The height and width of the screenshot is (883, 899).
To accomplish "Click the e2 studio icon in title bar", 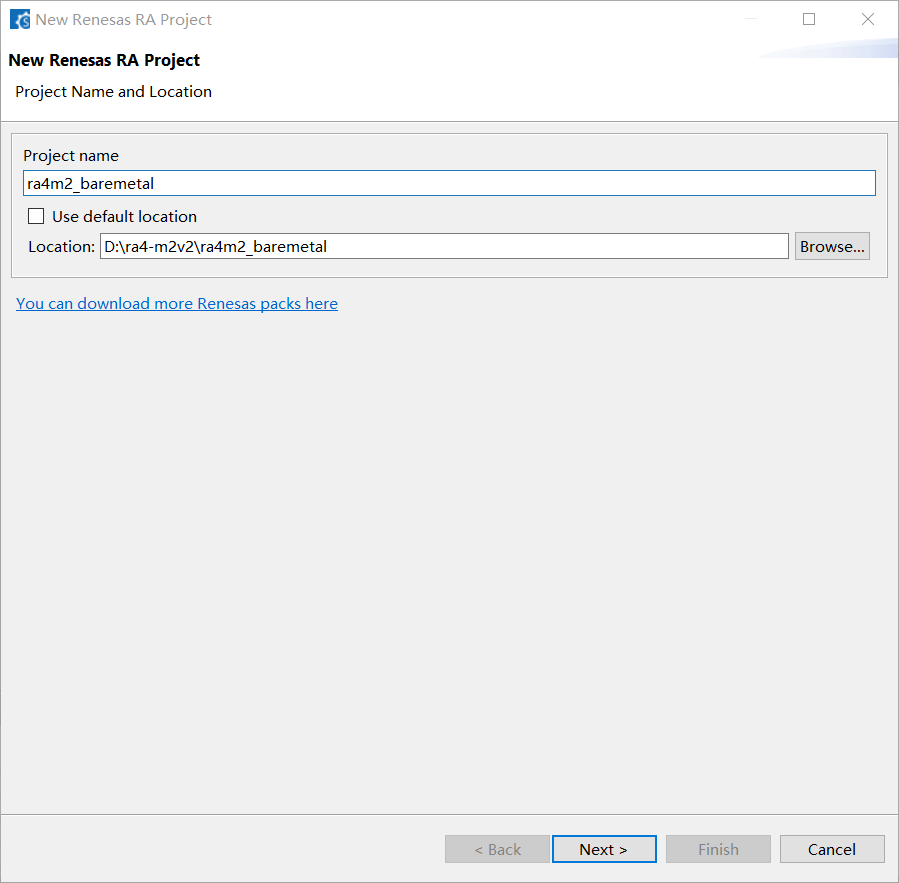I will click(20, 19).
